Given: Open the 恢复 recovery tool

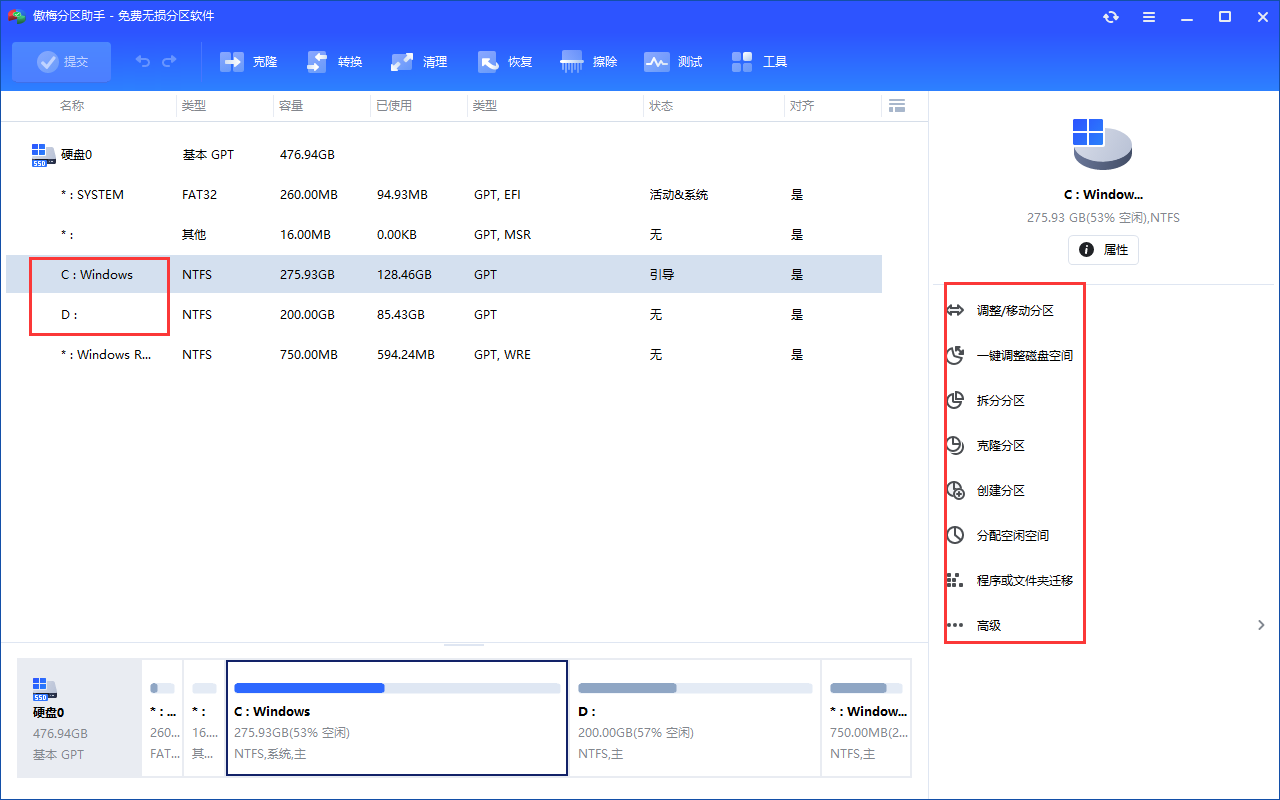Looking at the screenshot, I should click(x=505, y=62).
